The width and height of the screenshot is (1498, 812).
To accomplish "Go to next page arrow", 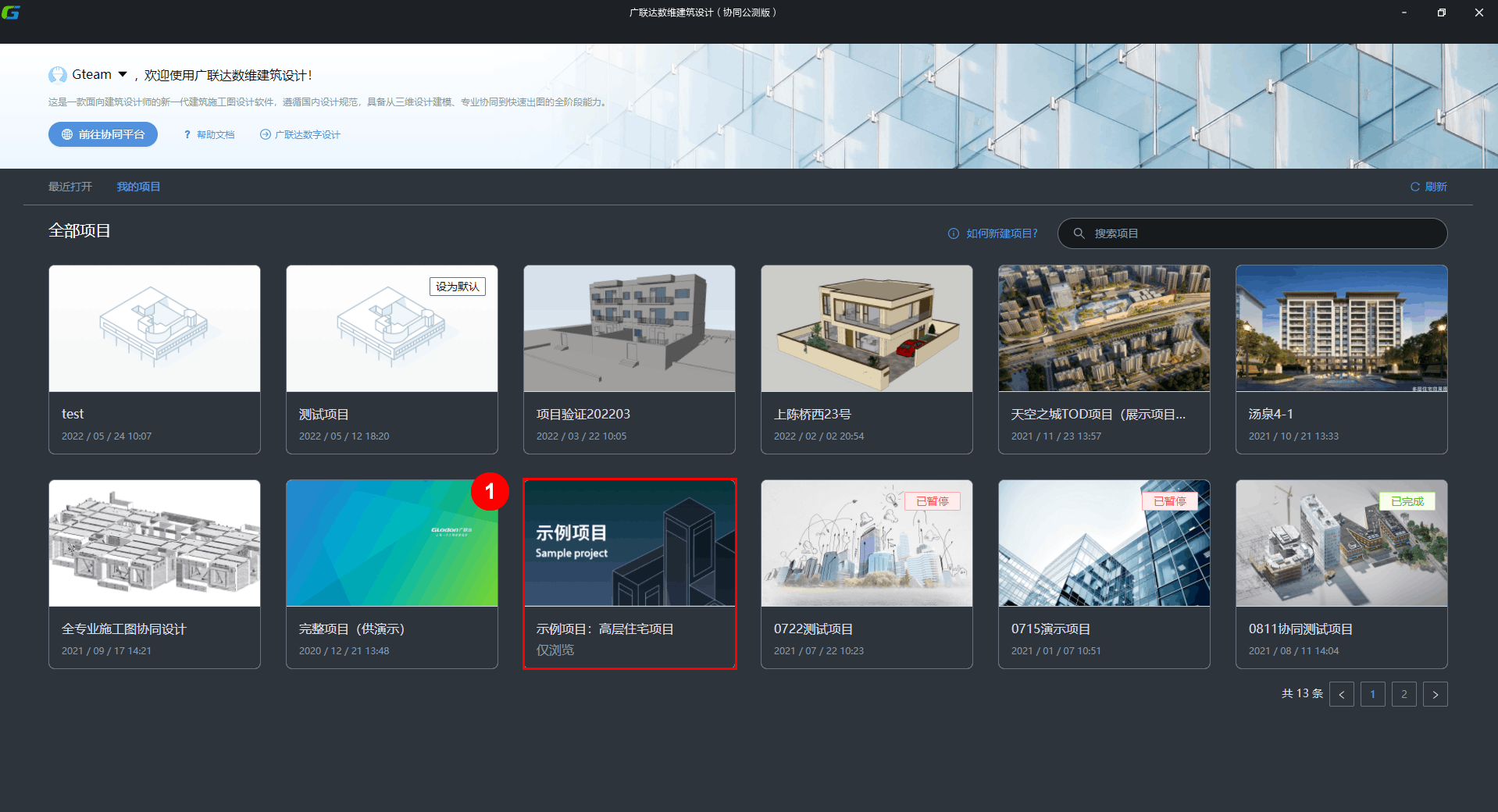I will (x=1436, y=694).
